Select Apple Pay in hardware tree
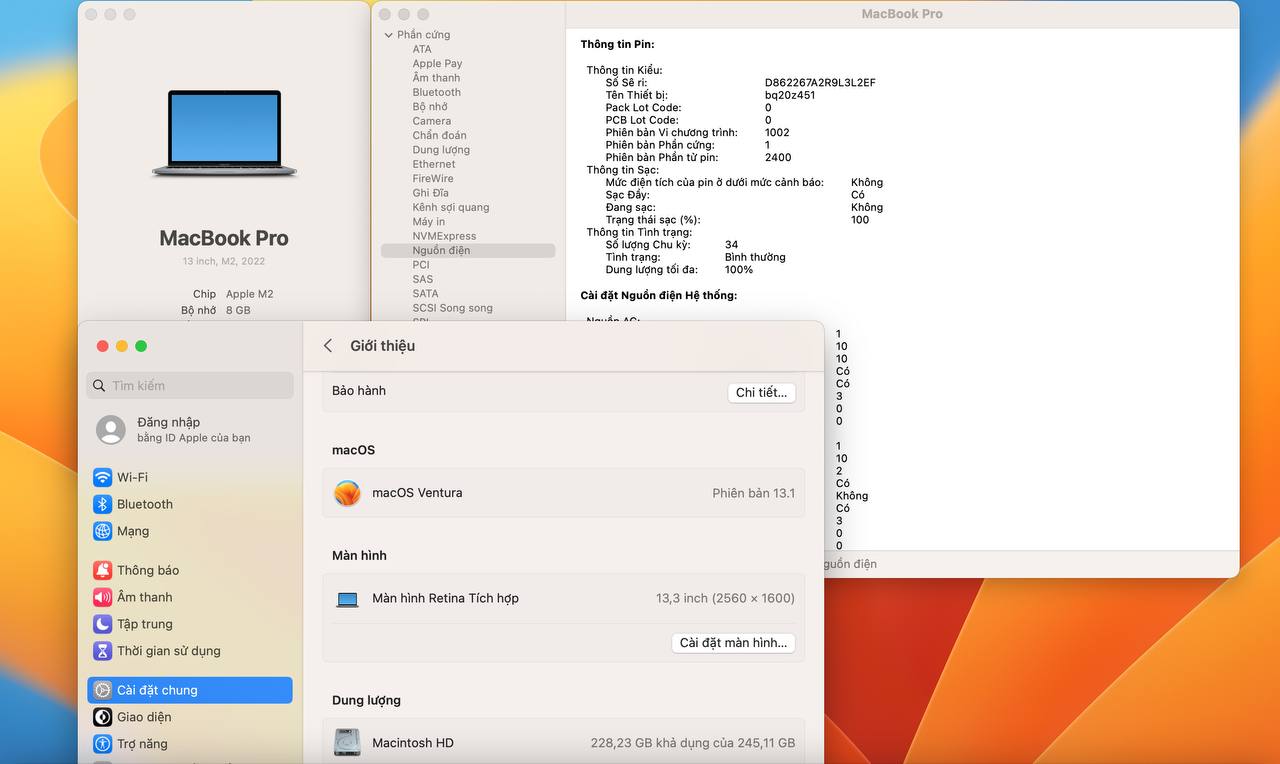The image size is (1280, 764). click(437, 64)
